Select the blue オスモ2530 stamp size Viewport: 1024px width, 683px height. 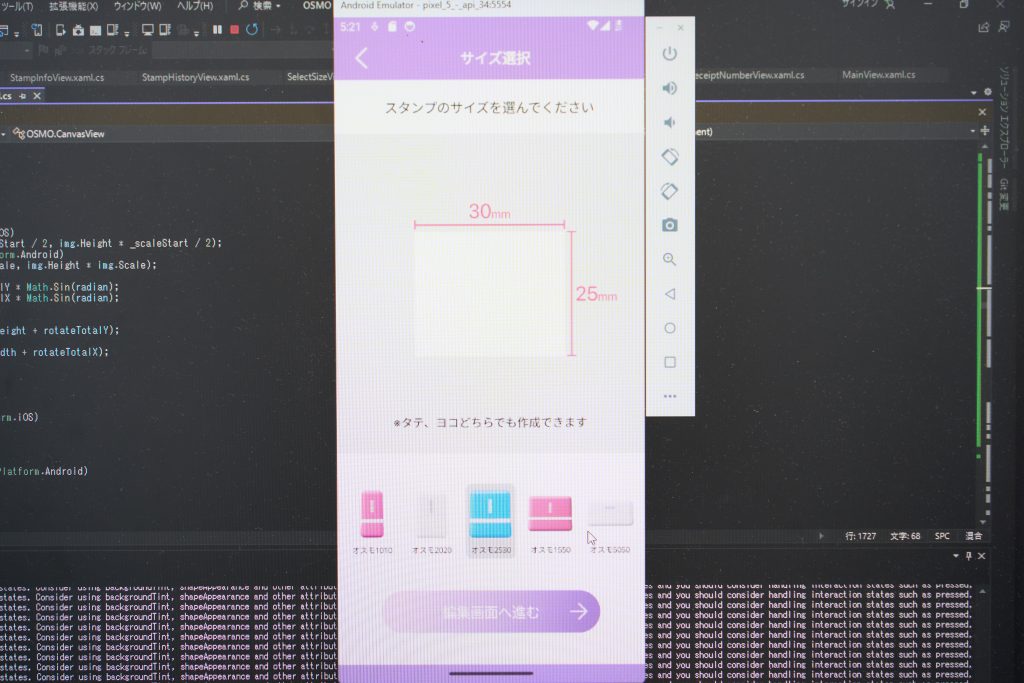click(x=490, y=521)
